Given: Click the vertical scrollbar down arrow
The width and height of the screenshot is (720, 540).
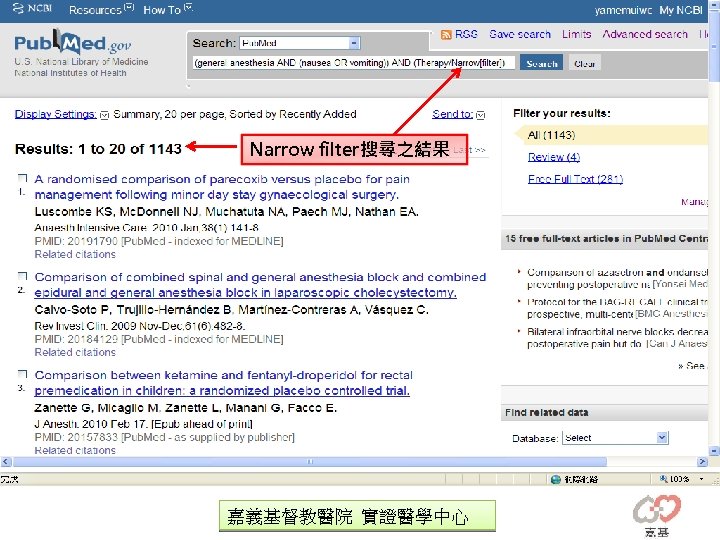Looking at the screenshot, I should [714, 450].
